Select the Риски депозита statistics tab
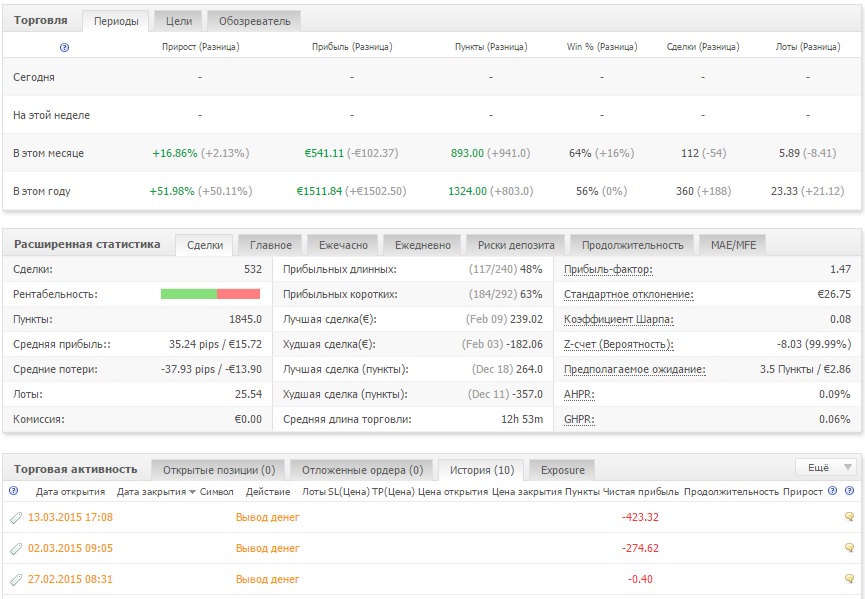The height and width of the screenshot is (599, 865). point(515,245)
